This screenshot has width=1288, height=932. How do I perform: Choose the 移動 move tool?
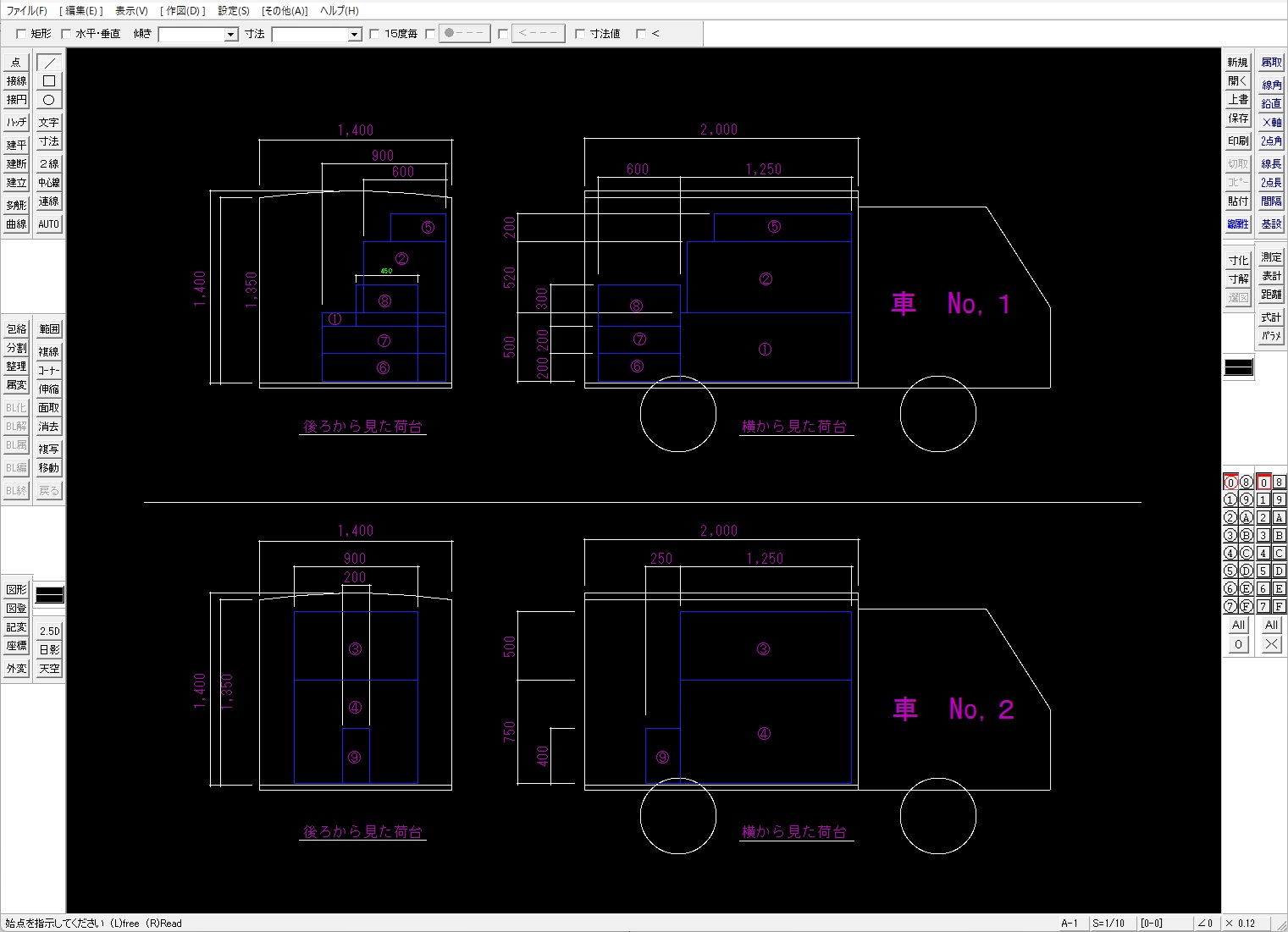pos(49,468)
